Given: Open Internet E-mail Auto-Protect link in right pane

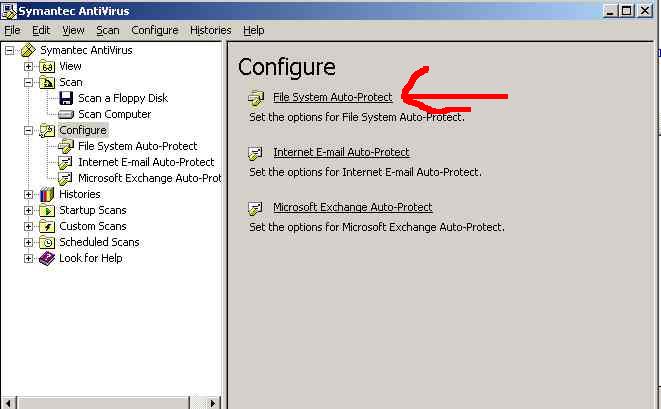Looking at the screenshot, I should 341,153.
